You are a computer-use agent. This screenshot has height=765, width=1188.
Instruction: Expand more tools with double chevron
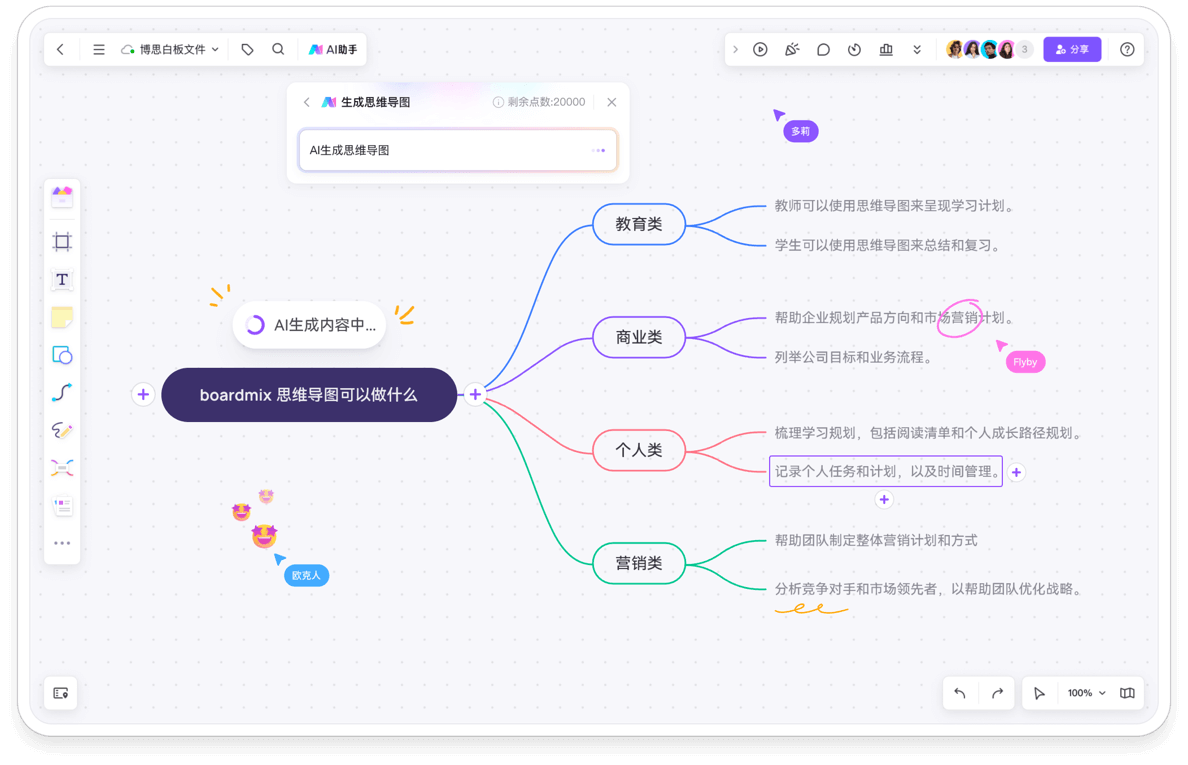(917, 49)
